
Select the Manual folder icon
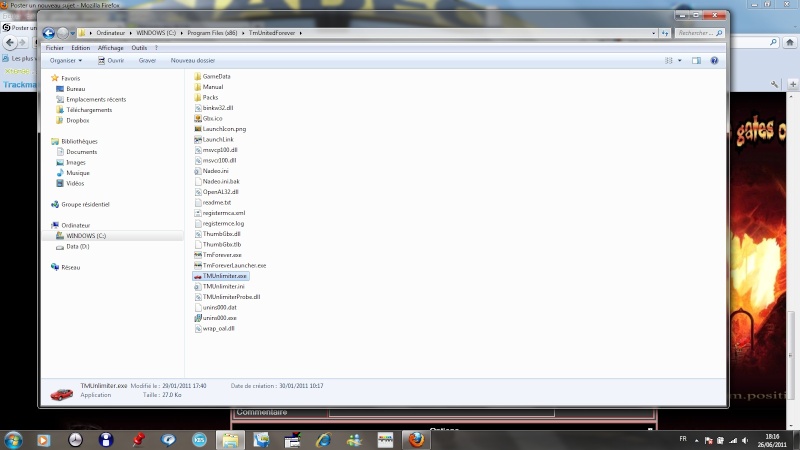(198, 87)
